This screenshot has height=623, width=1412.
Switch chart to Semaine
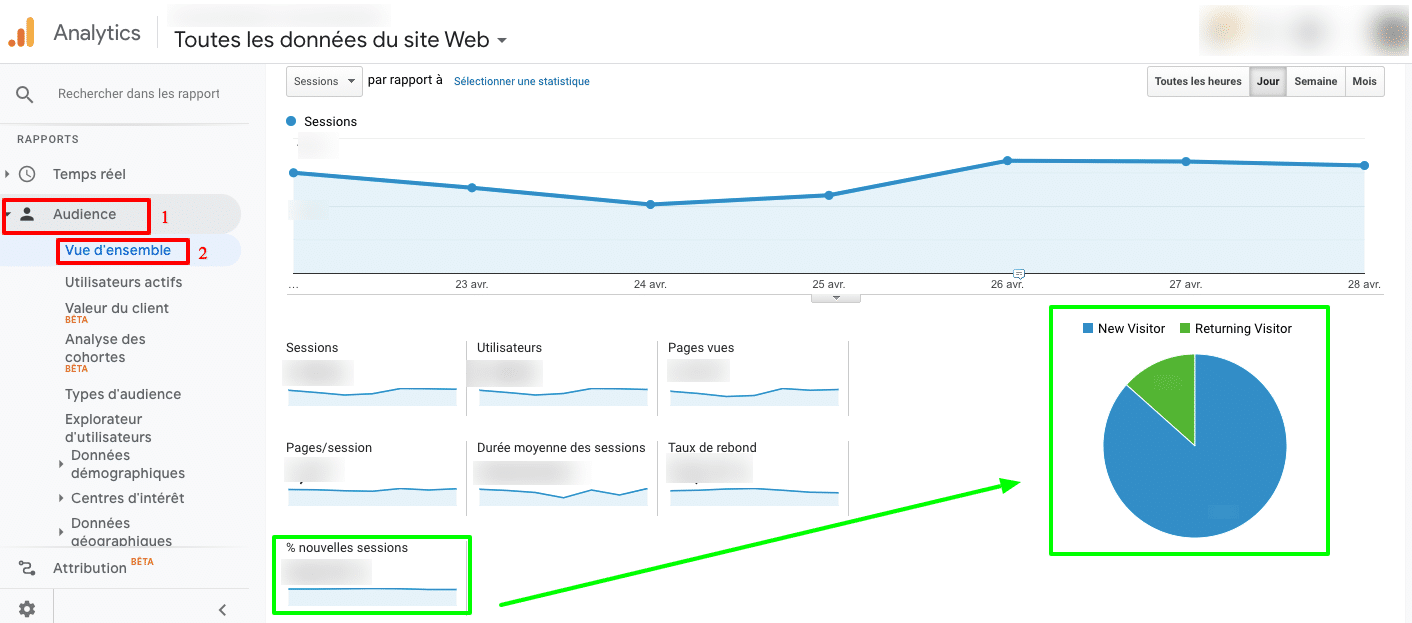tap(1315, 82)
